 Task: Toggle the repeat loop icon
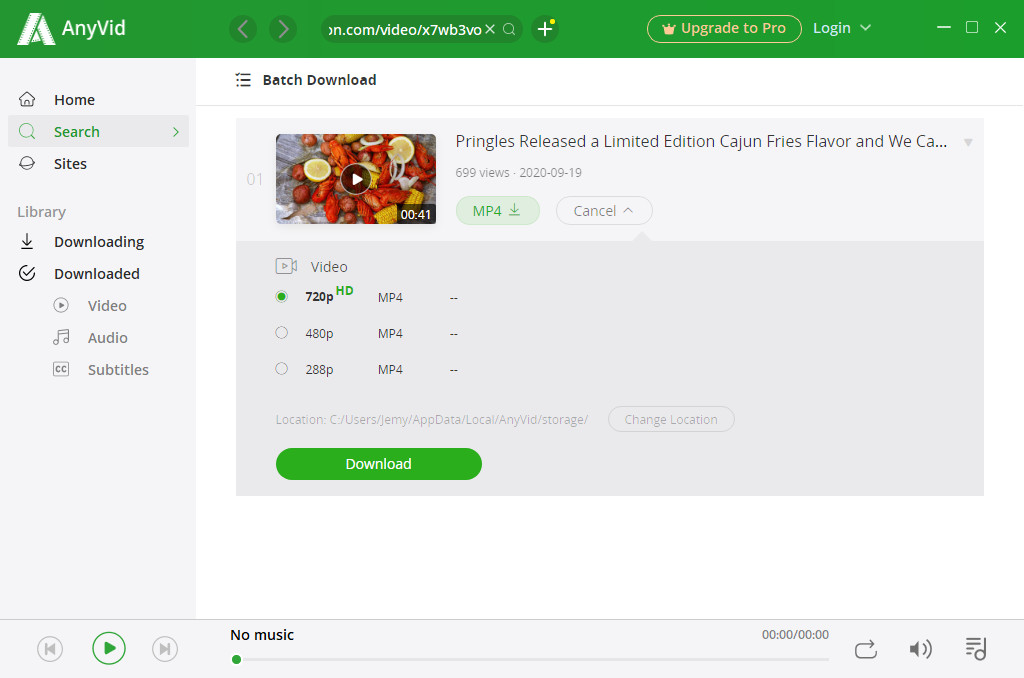(x=865, y=649)
